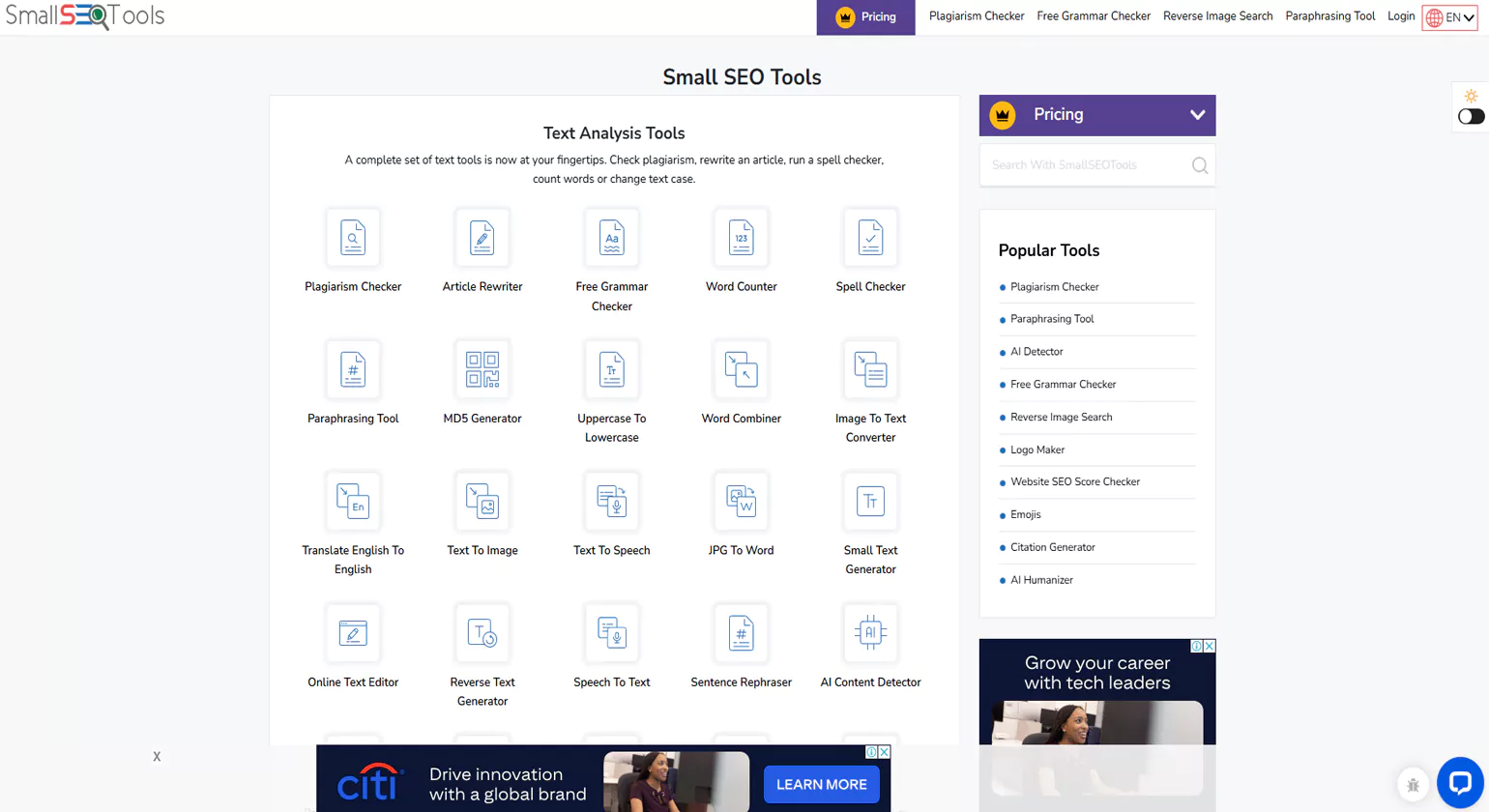Image resolution: width=1489 pixels, height=812 pixels.
Task: Toggle the dark mode switch
Action: pos(1471,116)
